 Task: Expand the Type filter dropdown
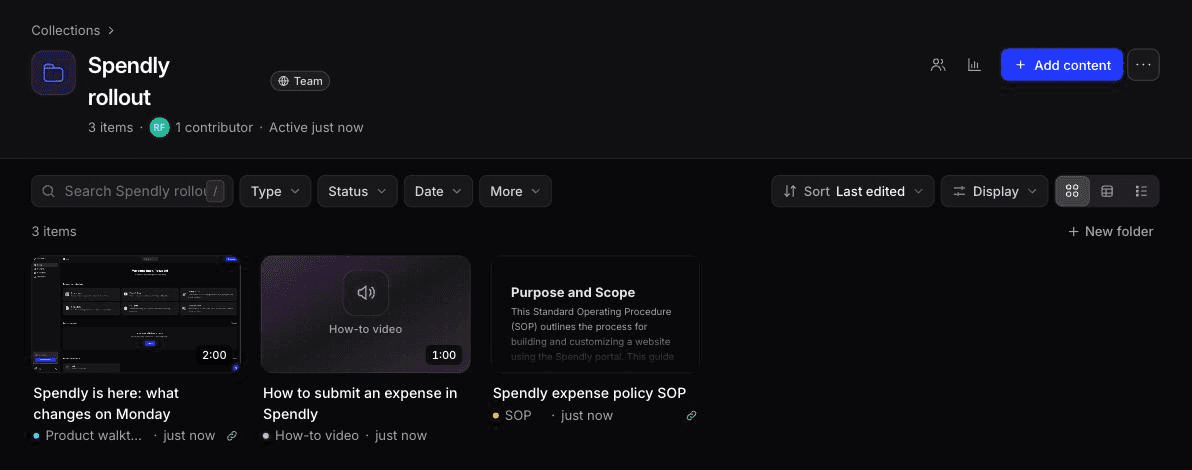[275, 191]
